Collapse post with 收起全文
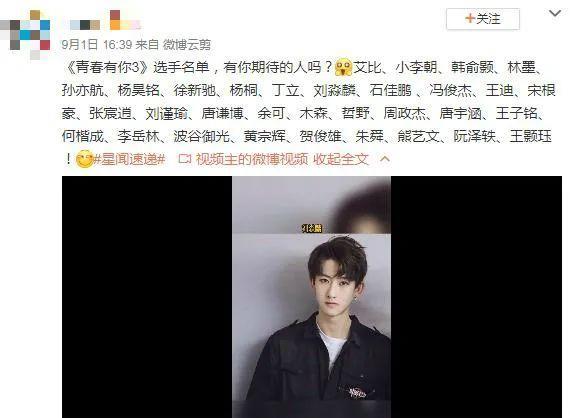 (341, 159)
